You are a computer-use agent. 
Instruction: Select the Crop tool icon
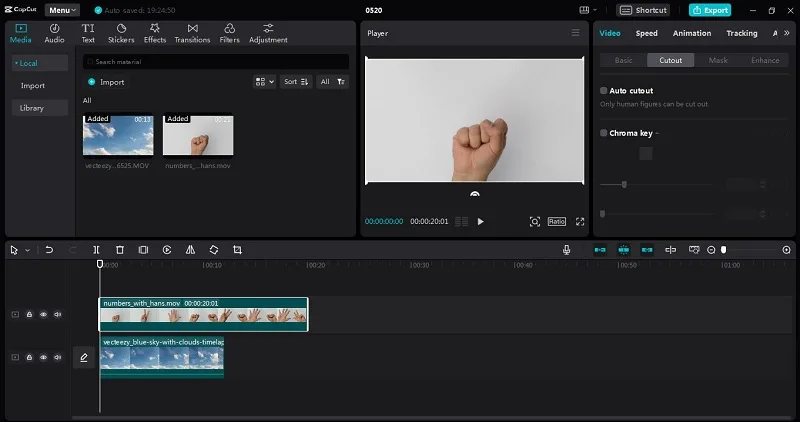point(237,250)
